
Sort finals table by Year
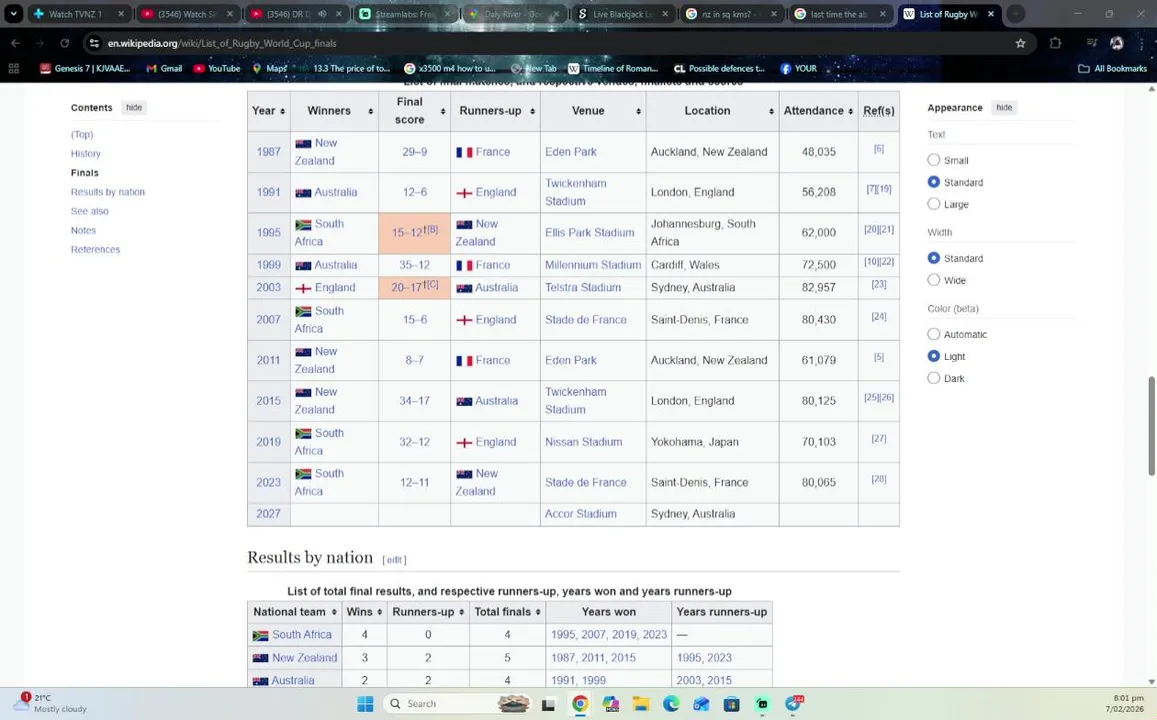[269, 111]
